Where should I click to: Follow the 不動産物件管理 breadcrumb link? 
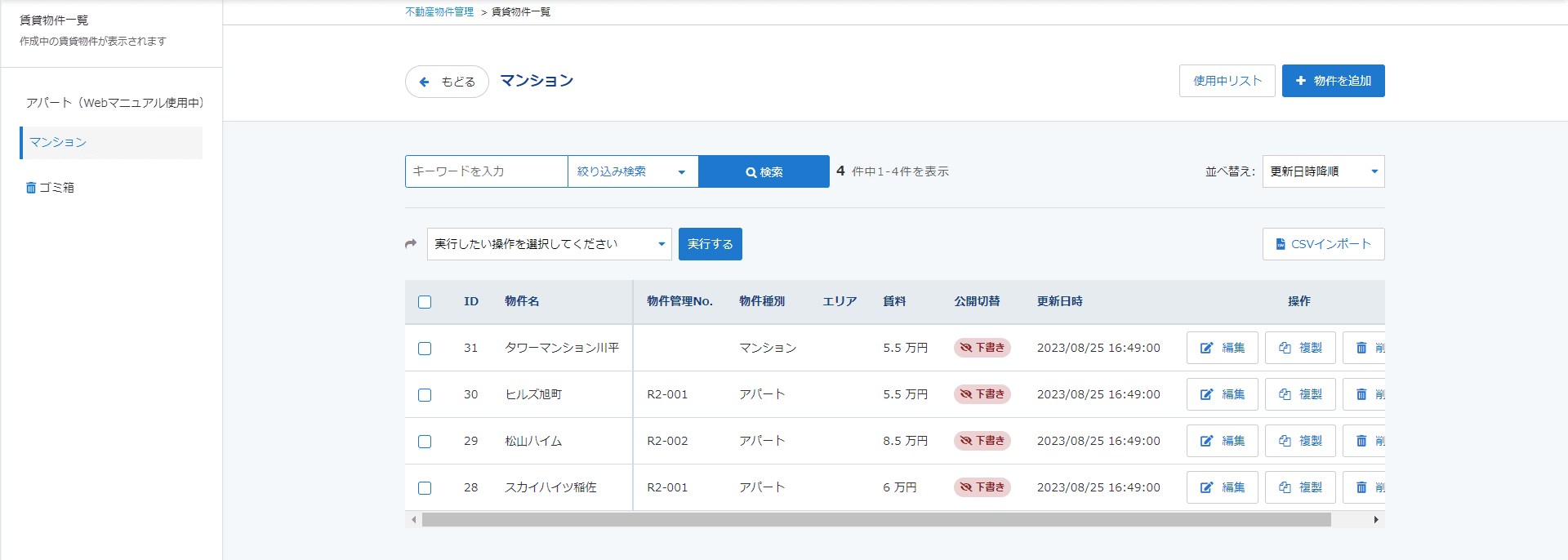click(439, 12)
